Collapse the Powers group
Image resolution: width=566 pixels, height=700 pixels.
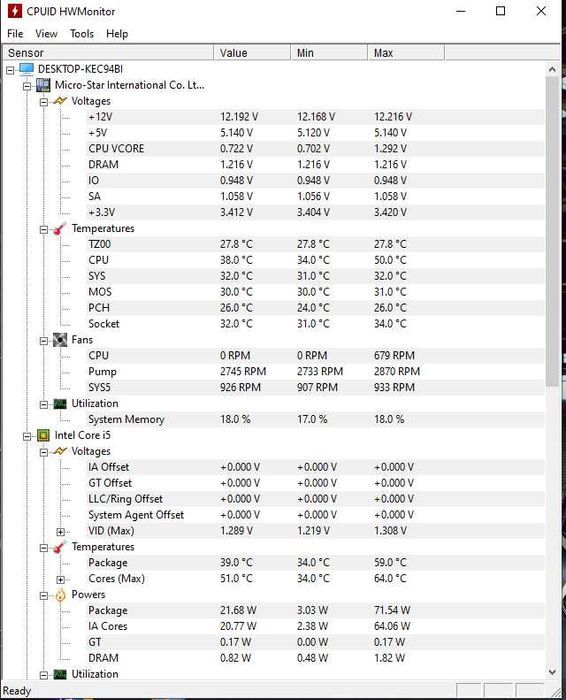[x=44, y=596]
